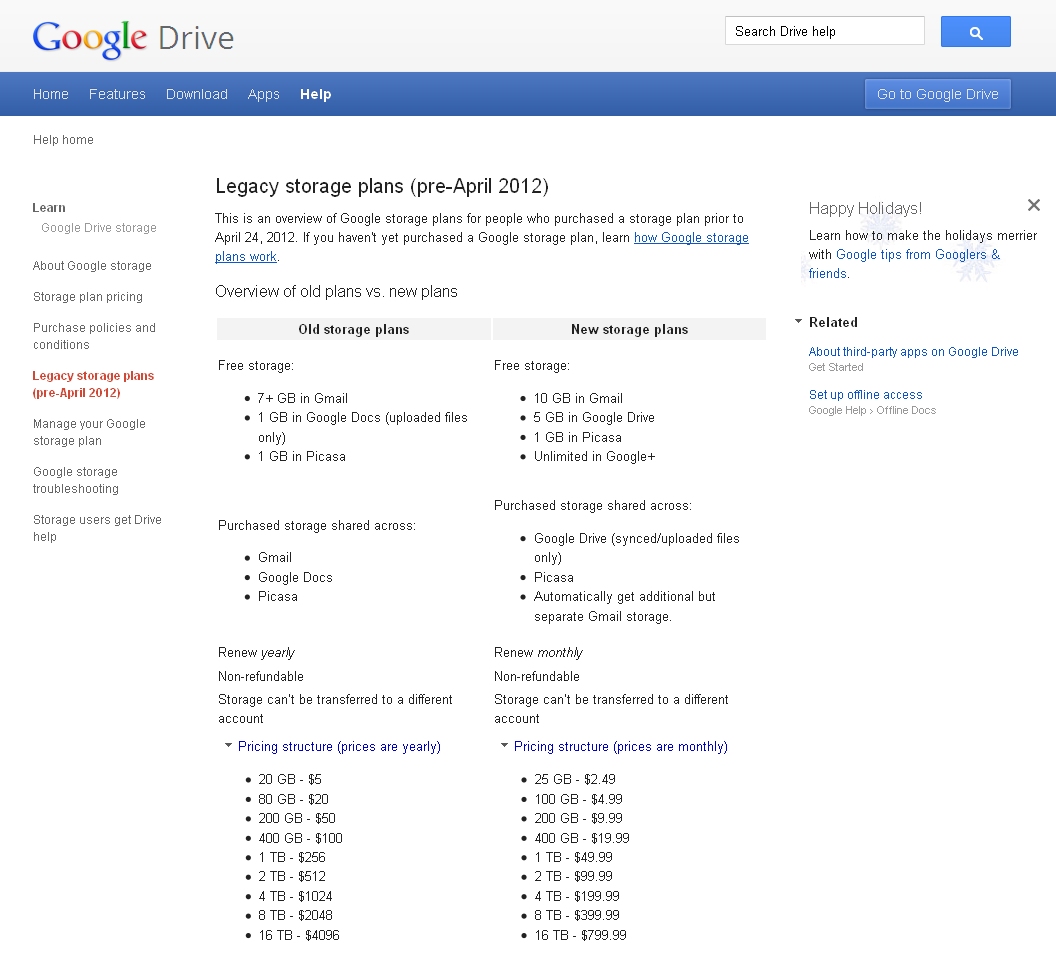Click the 1 TB - $256 price entry

(292, 858)
